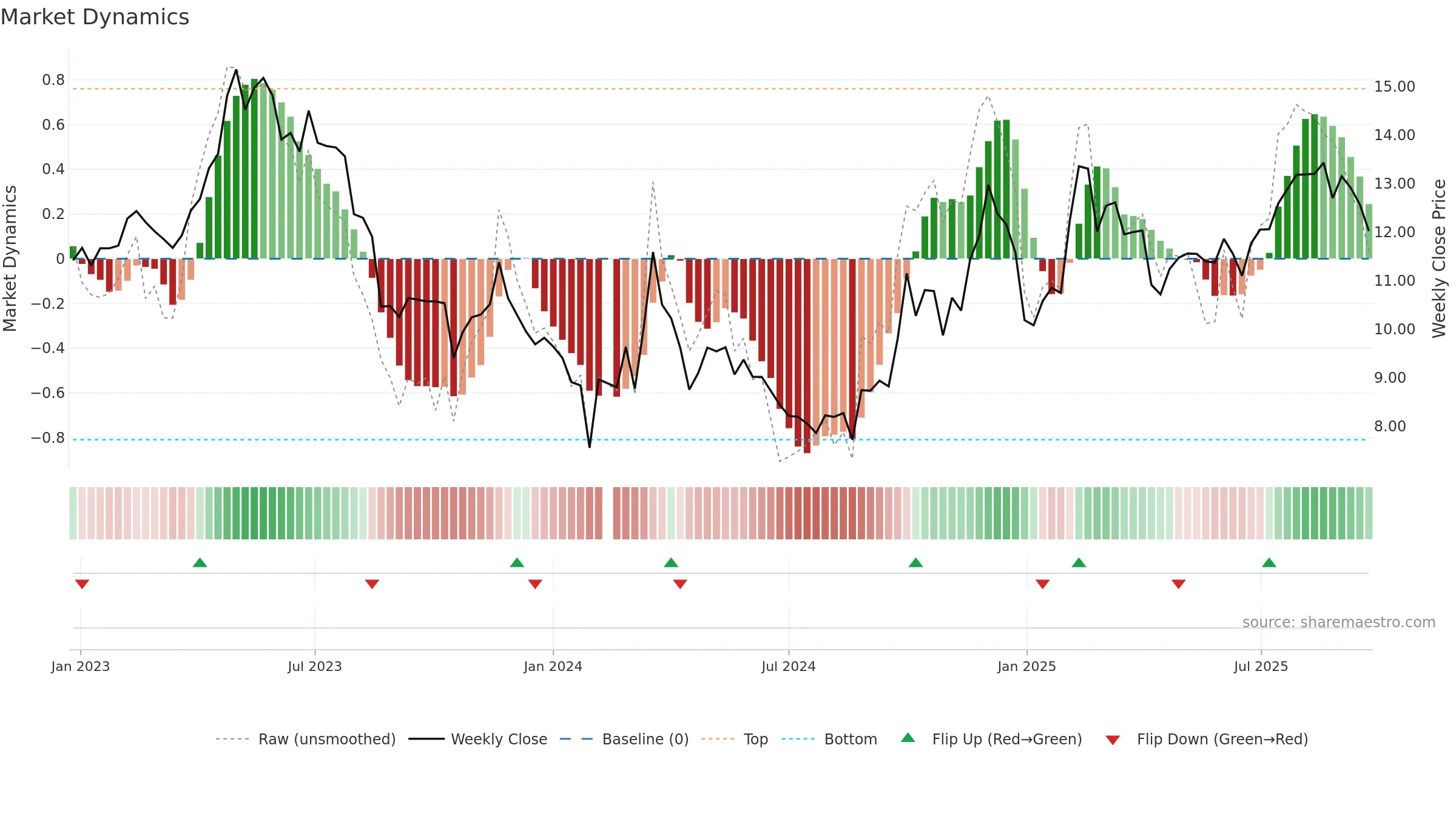Click the 8.00 price tick on right axis

tap(1390, 426)
